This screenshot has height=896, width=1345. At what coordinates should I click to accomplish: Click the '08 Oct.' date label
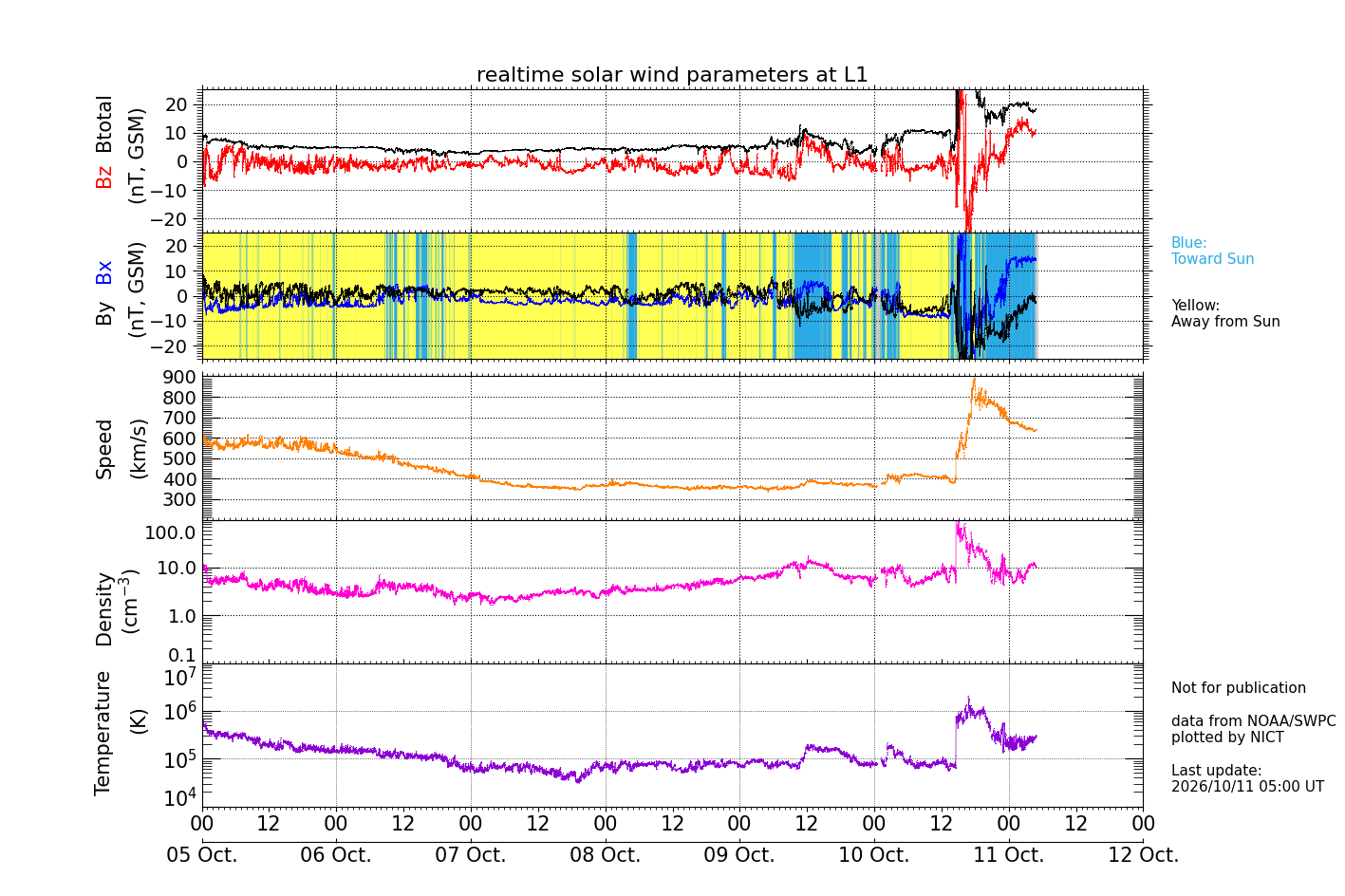point(606,854)
